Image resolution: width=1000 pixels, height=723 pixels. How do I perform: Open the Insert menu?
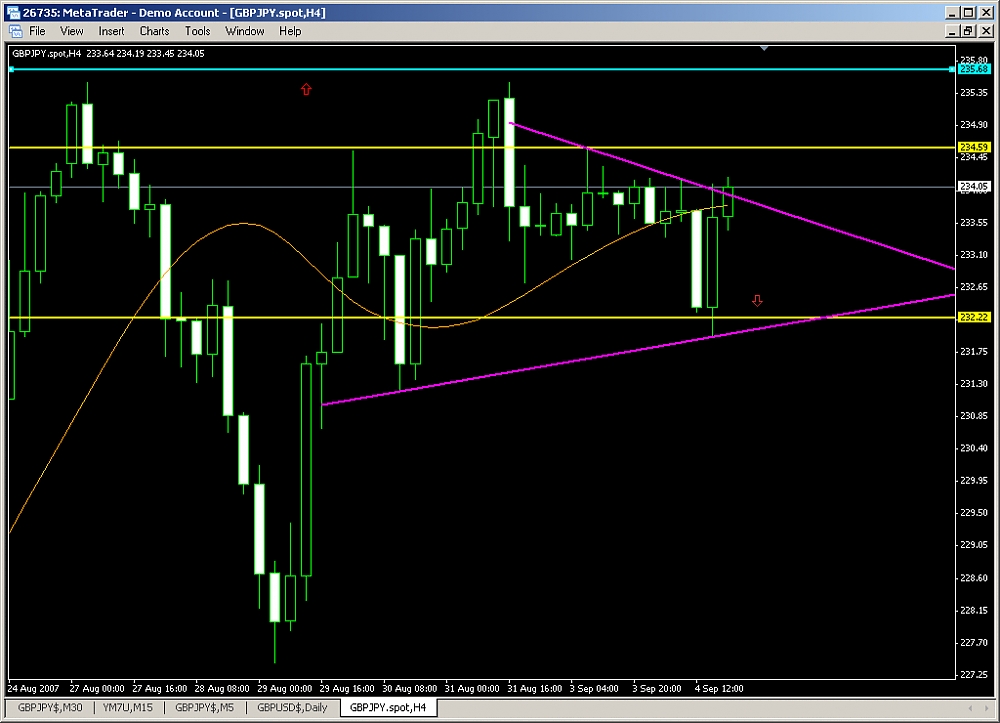pyautogui.click(x=111, y=31)
